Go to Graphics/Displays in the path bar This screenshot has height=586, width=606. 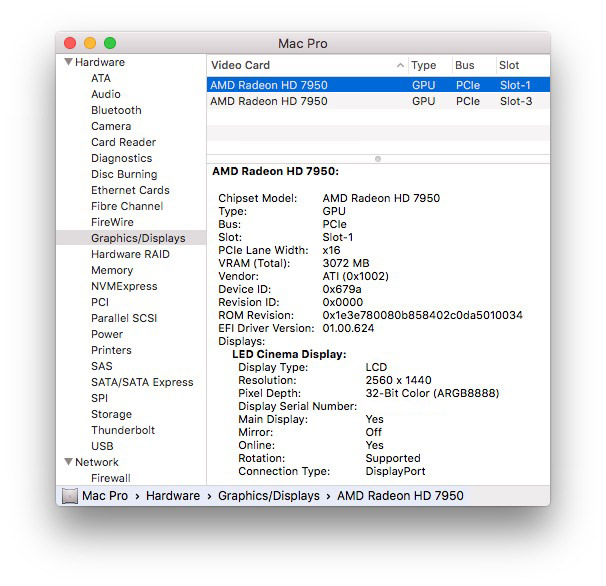[x=269, y=496]
